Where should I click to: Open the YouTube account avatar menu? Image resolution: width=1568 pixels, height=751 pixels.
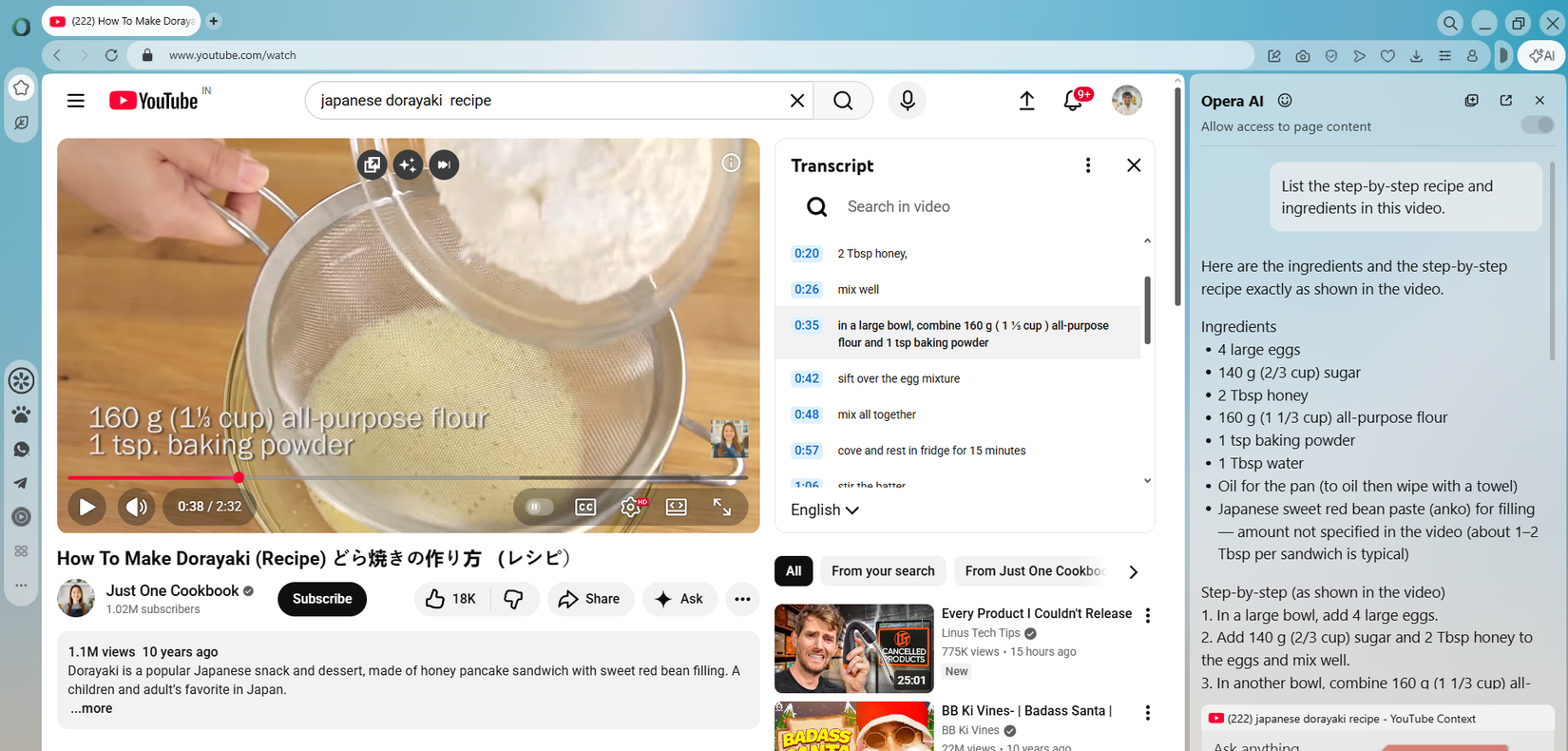pyautogui.click(x=1127, y=101)
